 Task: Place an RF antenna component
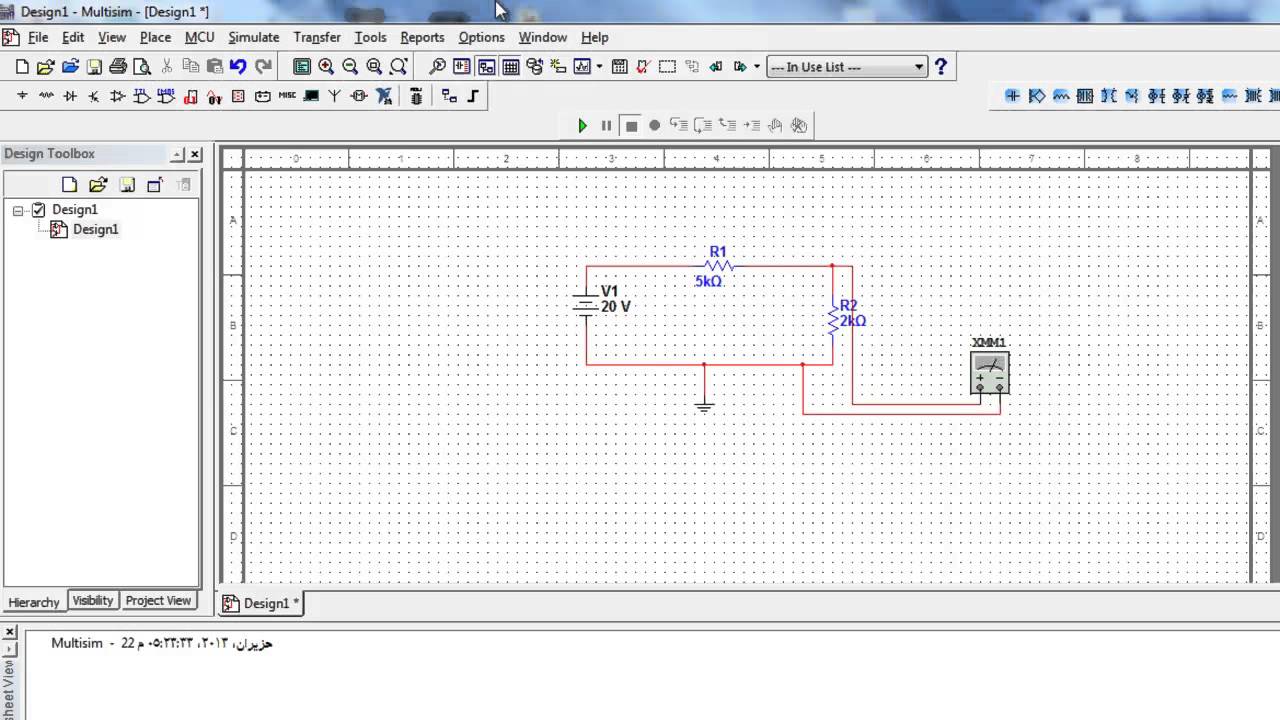point(335,96)
